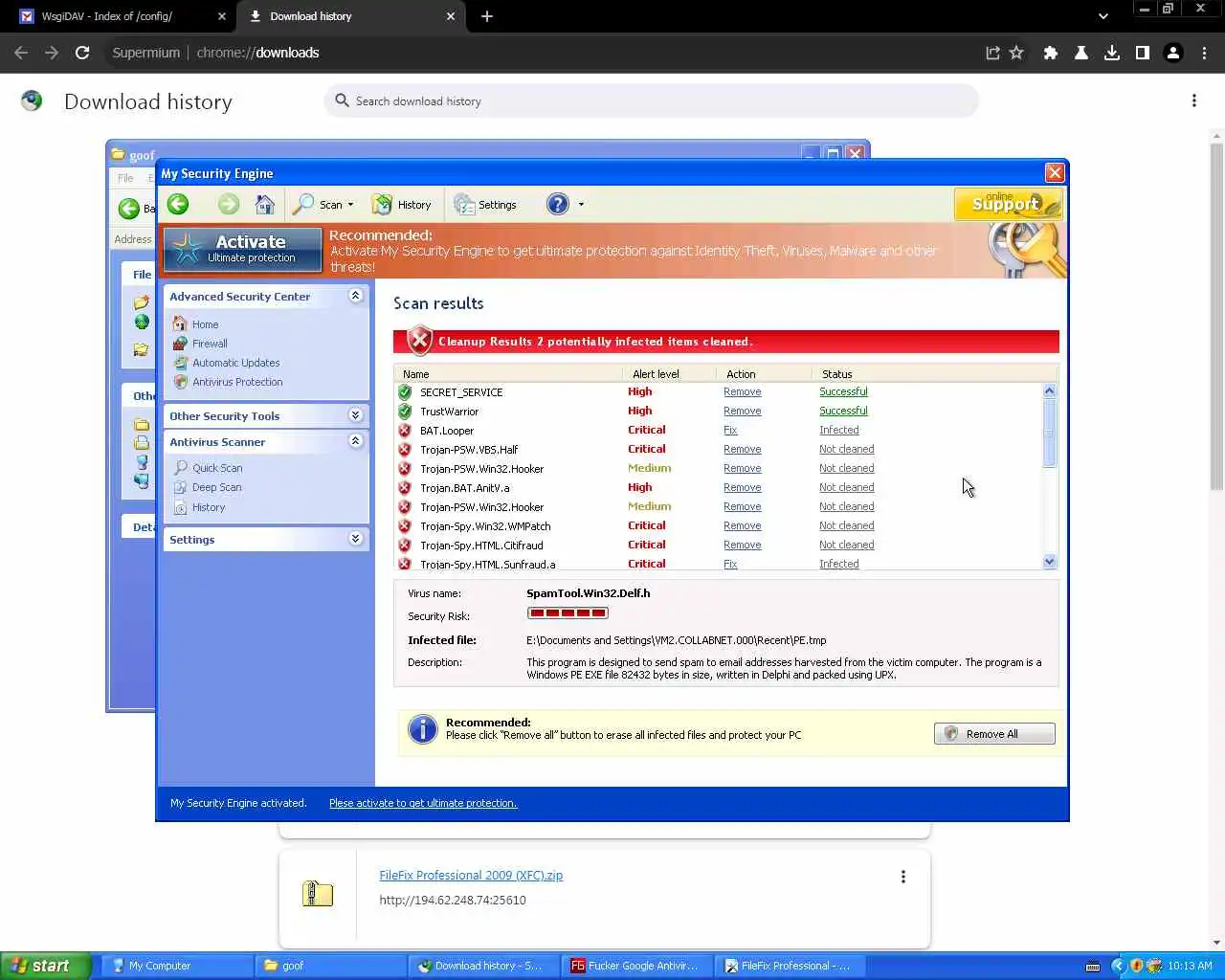
Task: Toggle the browser side panel icon
Action: coord(1143,53)
